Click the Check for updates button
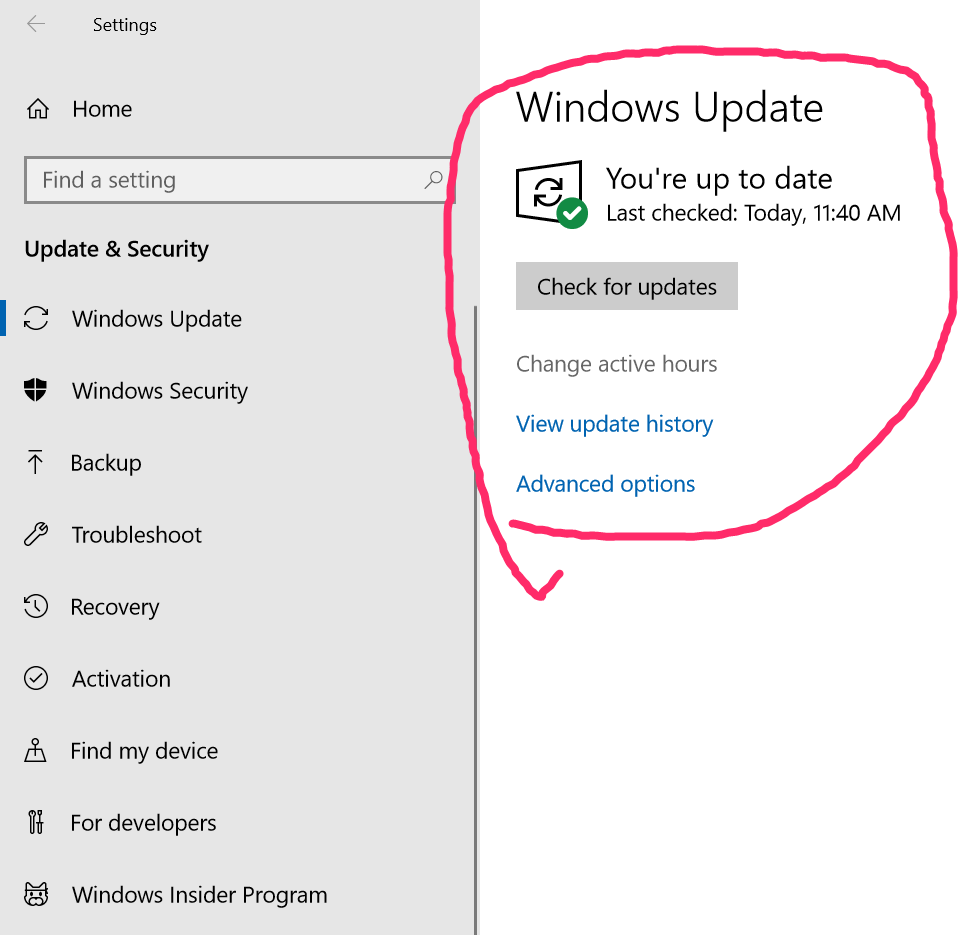Screen dimensions: 964x935 coord(626,286)
